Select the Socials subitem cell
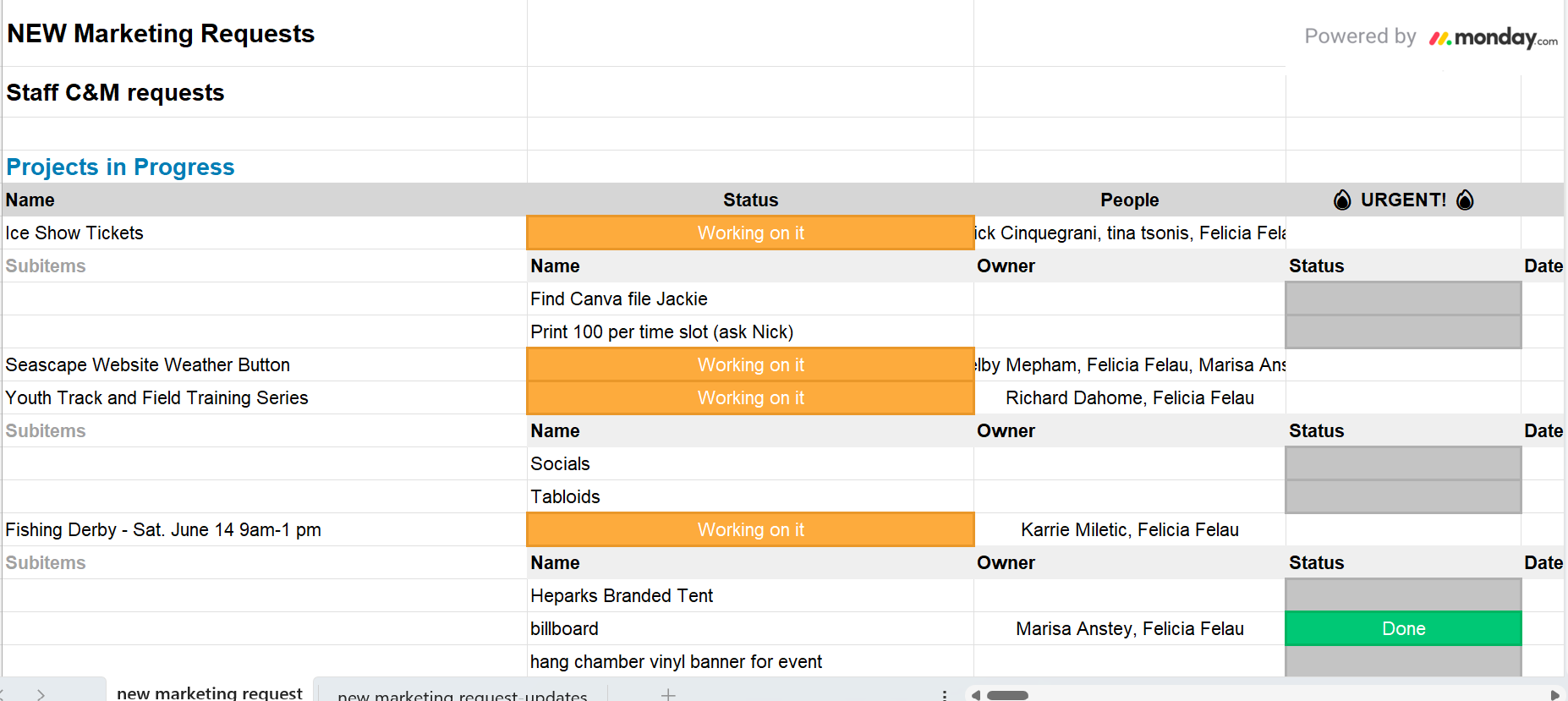Image resolution: width=1568 pixels, height=701 pixels. click(750, 463)
